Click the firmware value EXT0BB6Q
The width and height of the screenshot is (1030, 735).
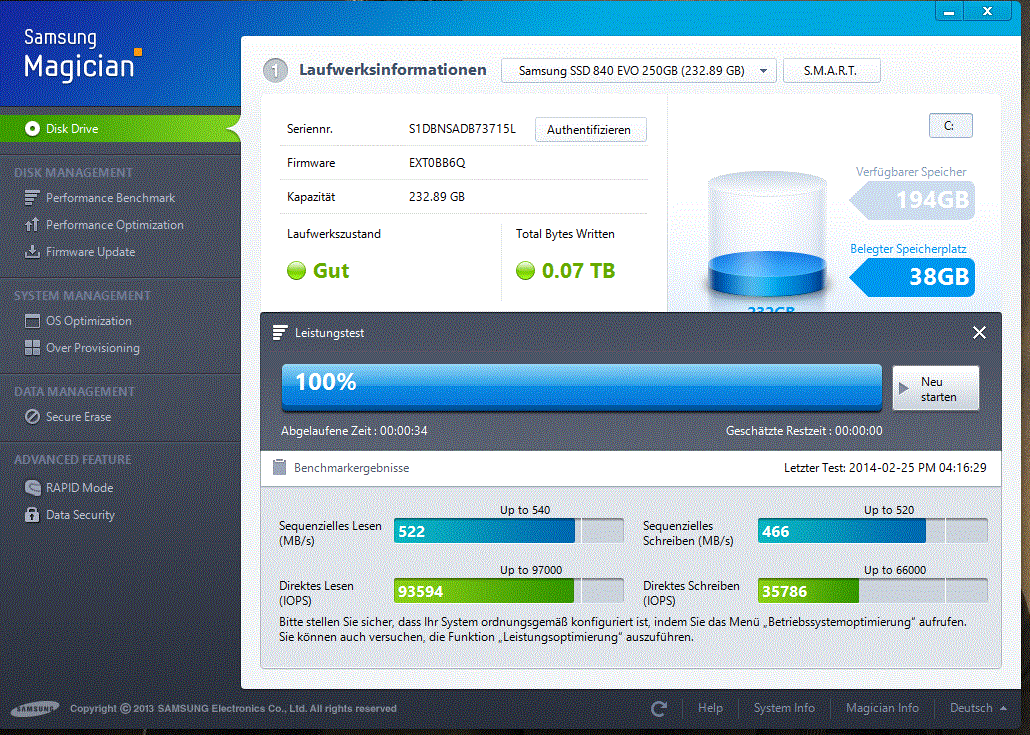click(437, 163)
